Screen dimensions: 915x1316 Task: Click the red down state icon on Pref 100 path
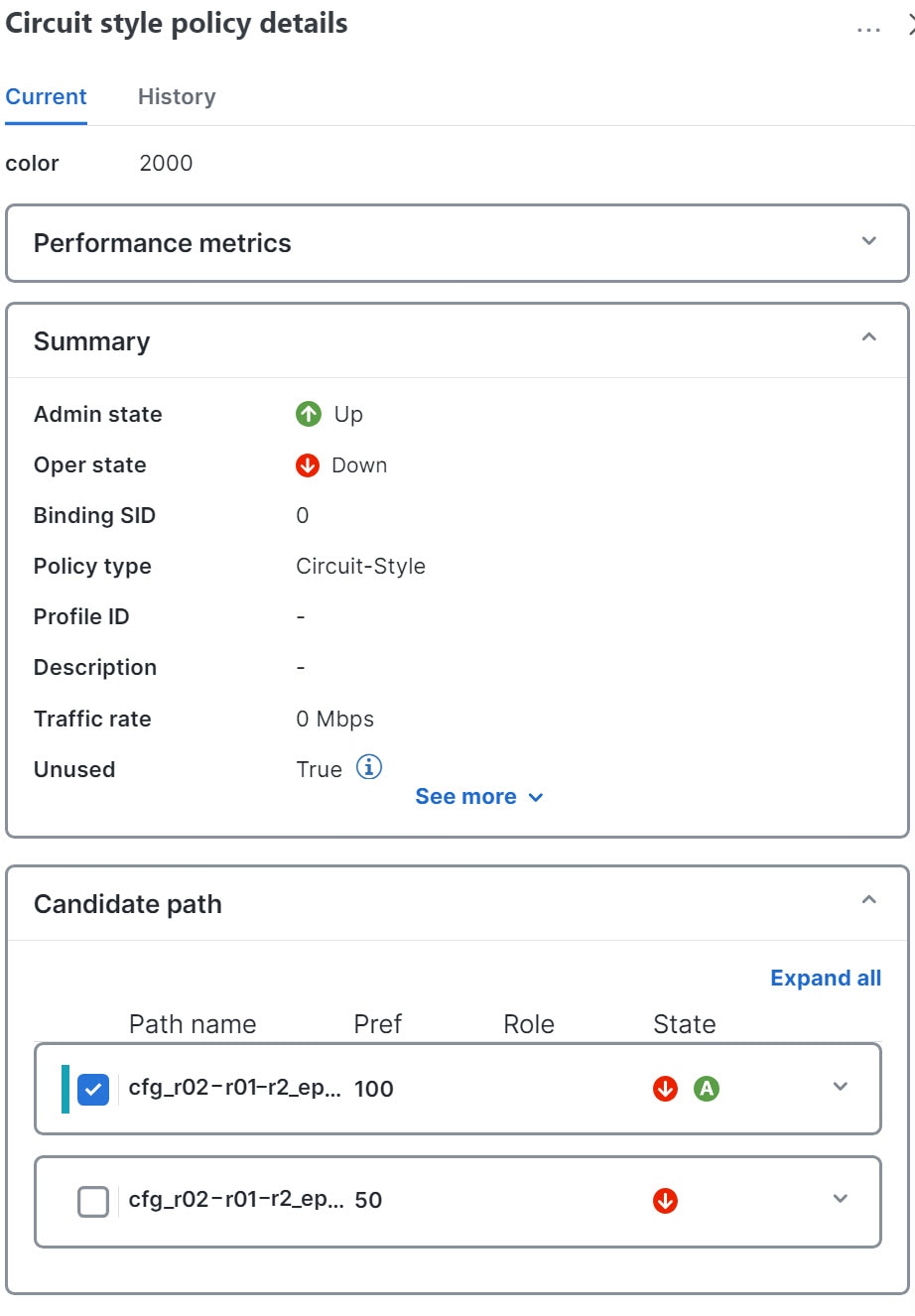[x=665, y=1089]
